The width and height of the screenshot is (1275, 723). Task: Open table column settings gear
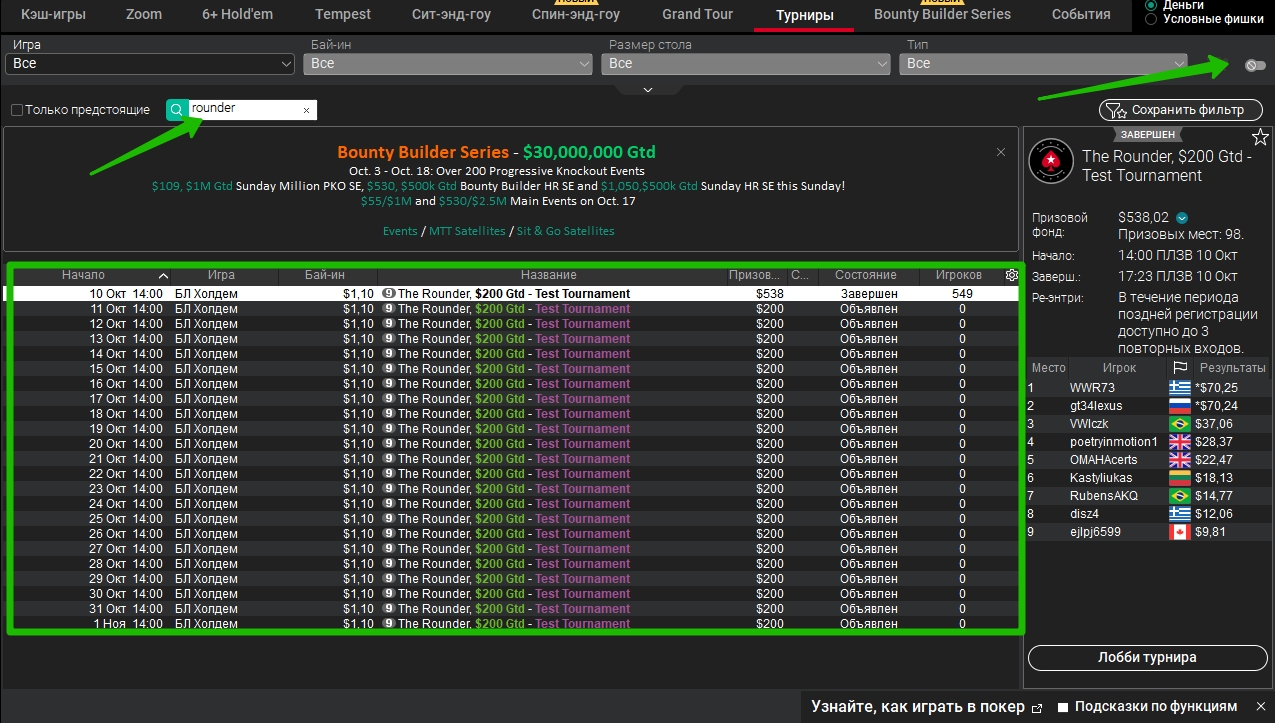point(1012,275)
